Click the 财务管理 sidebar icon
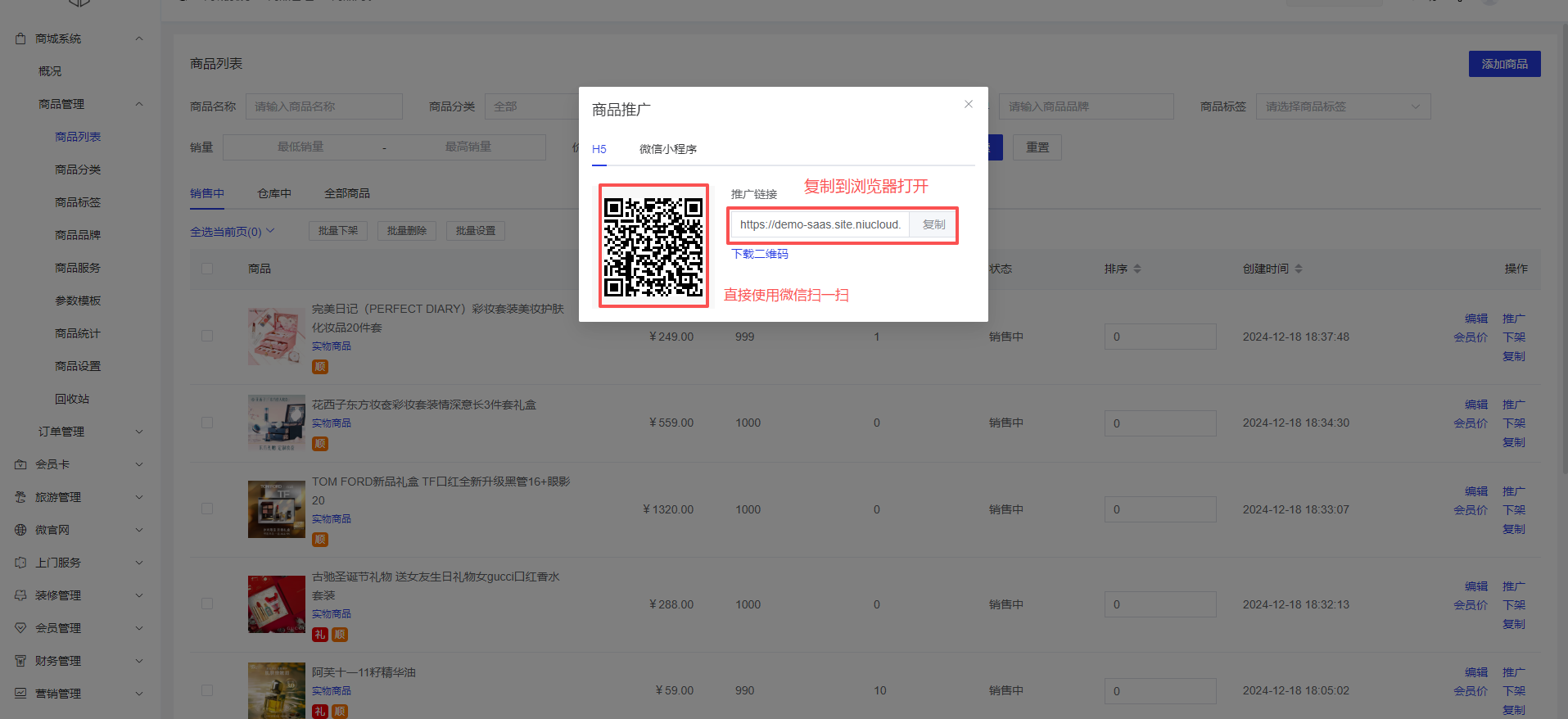The width and height of the screenshot is (1568, 719). point(20,661)
